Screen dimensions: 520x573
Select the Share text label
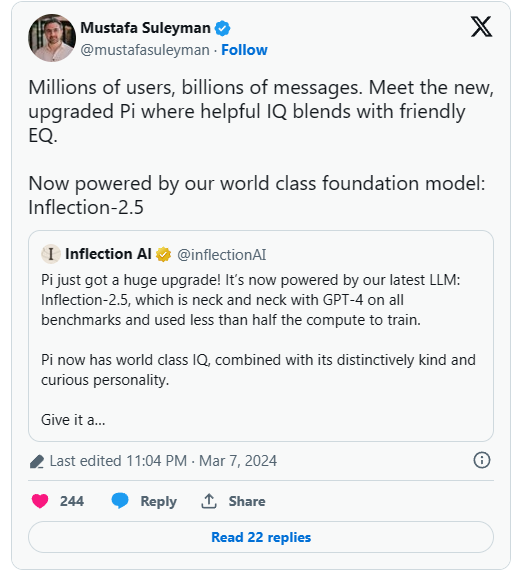[x=247, y=501]
